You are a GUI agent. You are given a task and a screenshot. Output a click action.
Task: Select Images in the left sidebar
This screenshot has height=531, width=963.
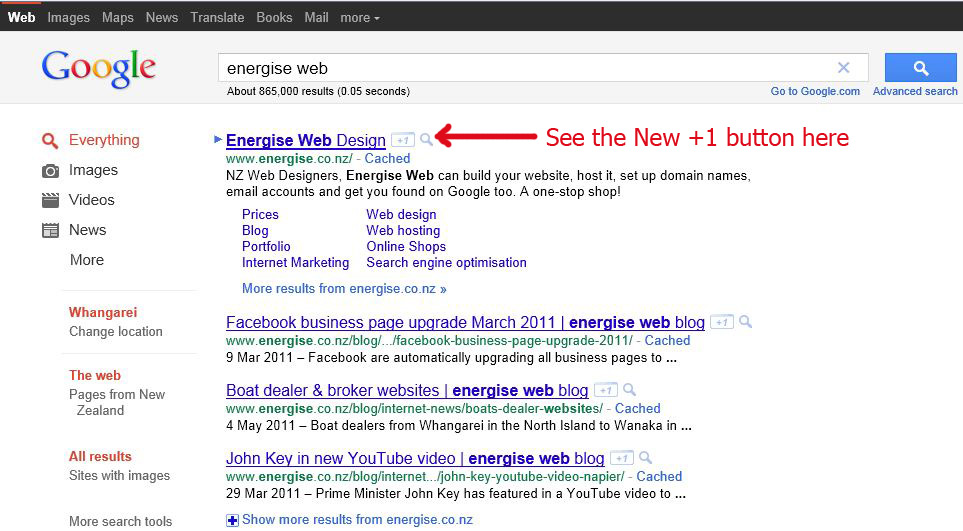click(x=93, y=170)
